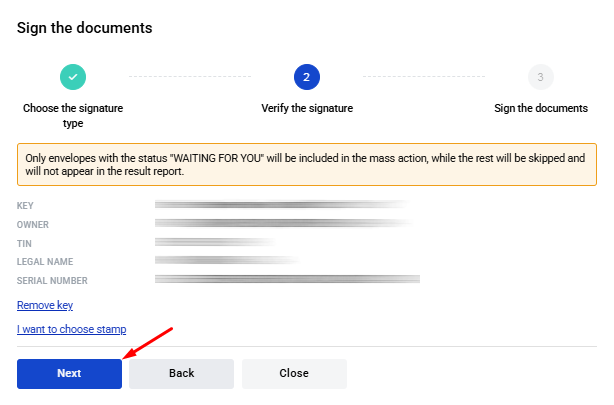This screenshot has height=405, width=614.
Task: Click the blurred LEGAL NAME value
Action: (x=227, y=260)
